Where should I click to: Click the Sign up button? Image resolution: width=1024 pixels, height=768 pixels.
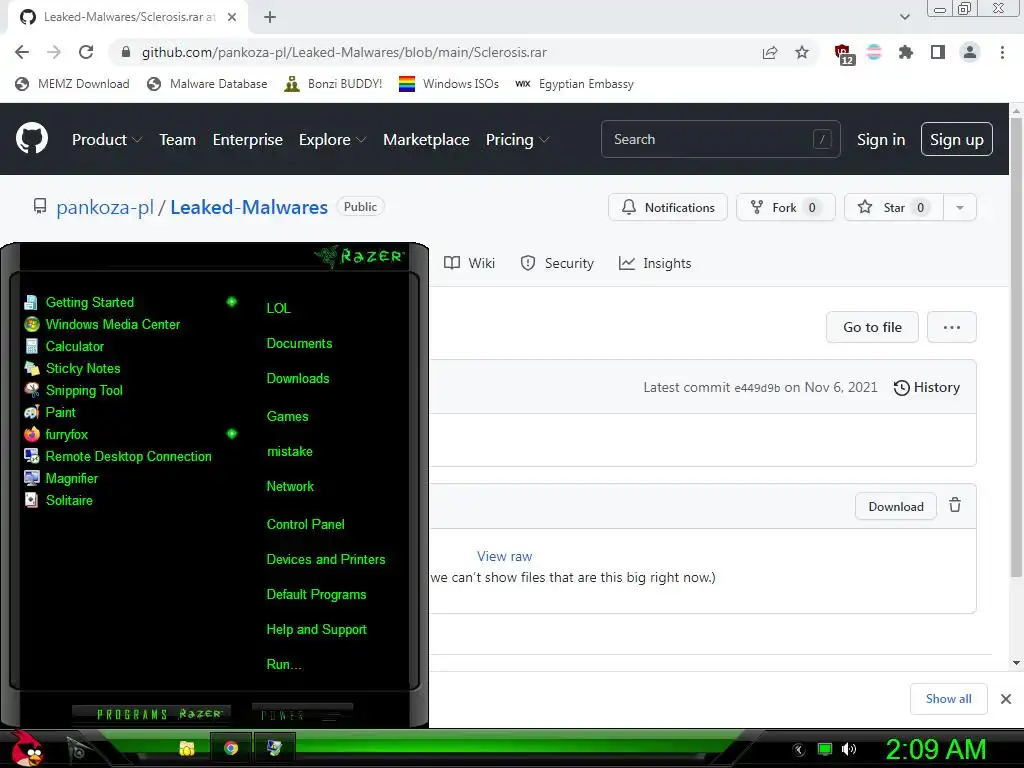[x=957, y=139]
